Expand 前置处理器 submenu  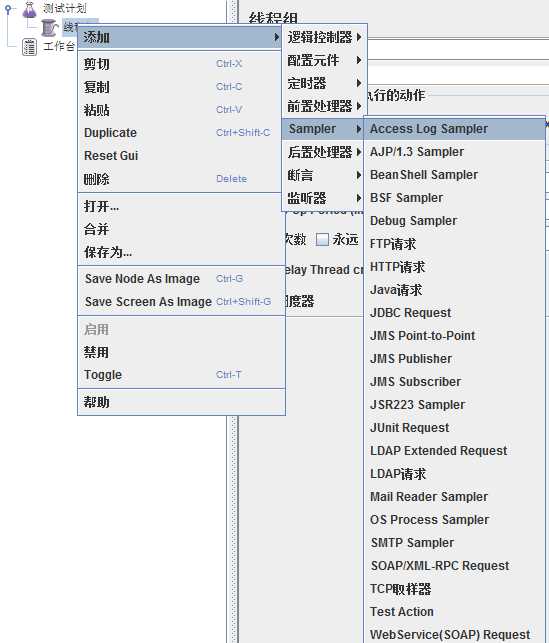pyautogui.click(x=324, y=106)
